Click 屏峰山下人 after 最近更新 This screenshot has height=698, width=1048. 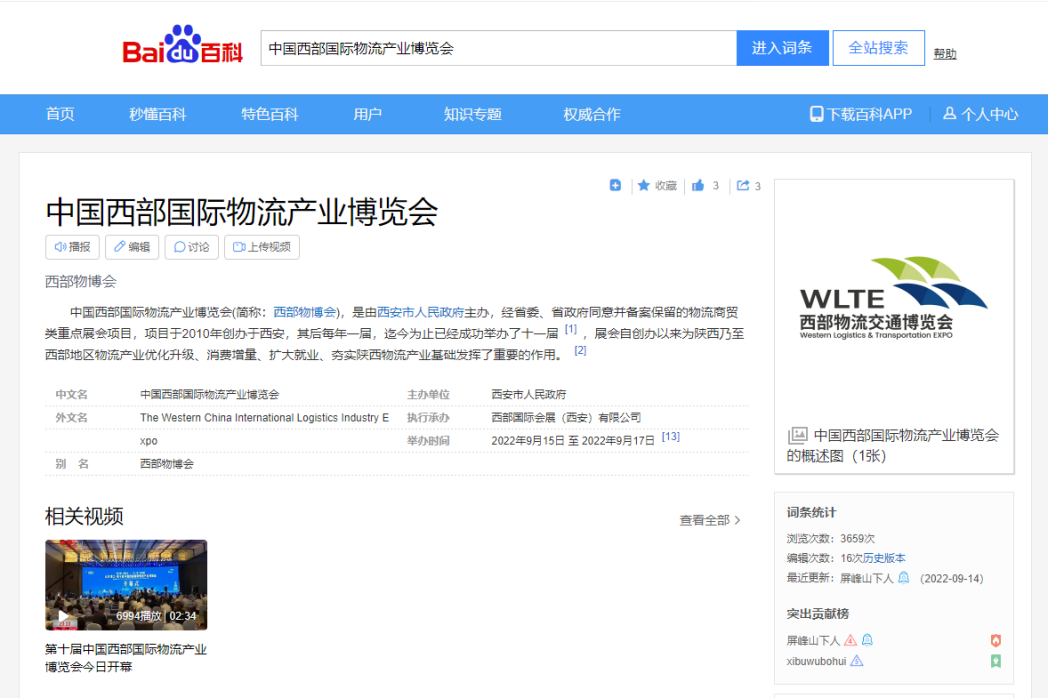[867, 578]
